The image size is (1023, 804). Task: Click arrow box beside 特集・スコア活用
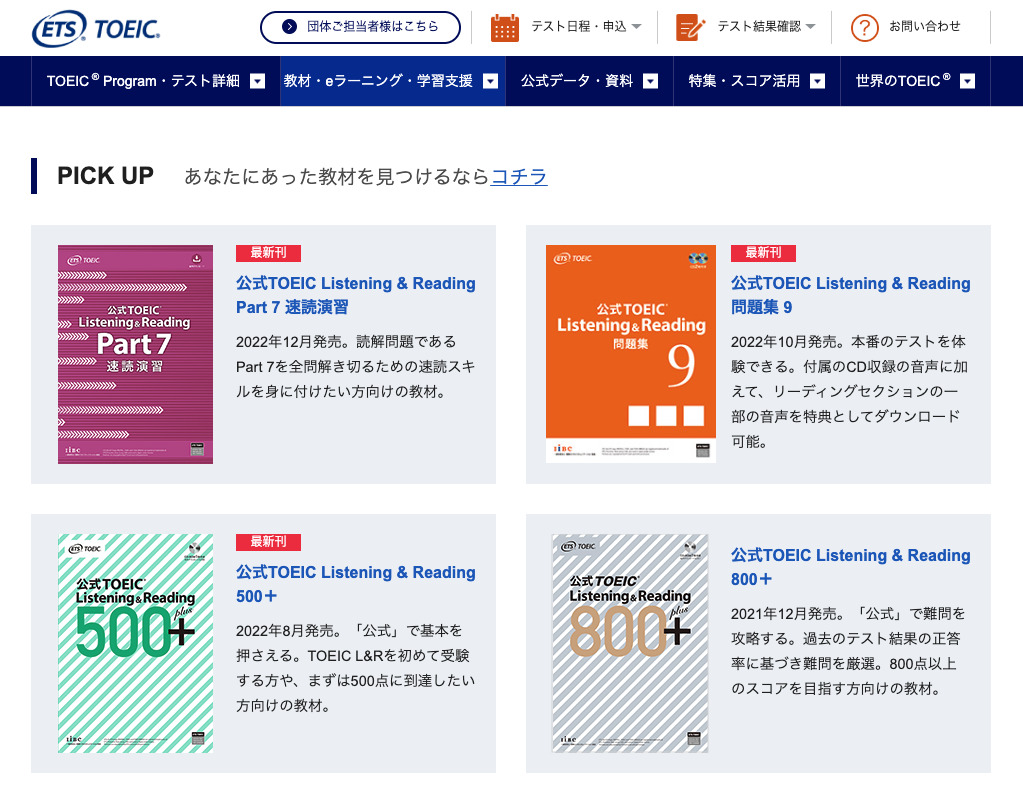817,81
